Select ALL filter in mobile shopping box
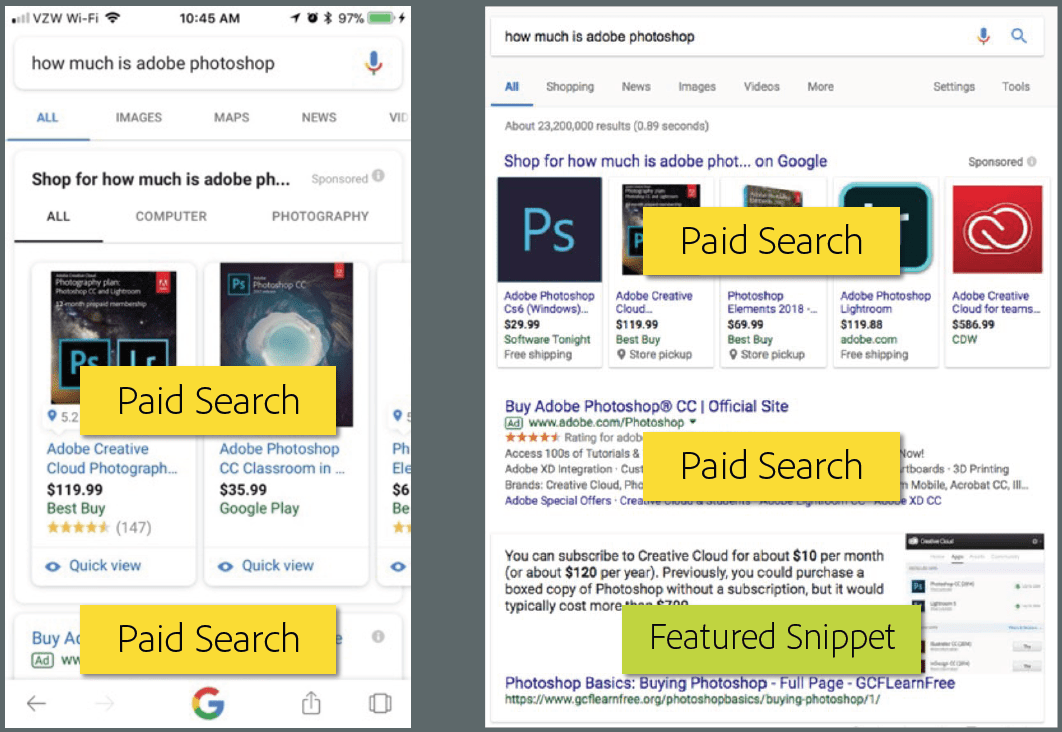Screen dimensions: 1062x732 (58, 217)
